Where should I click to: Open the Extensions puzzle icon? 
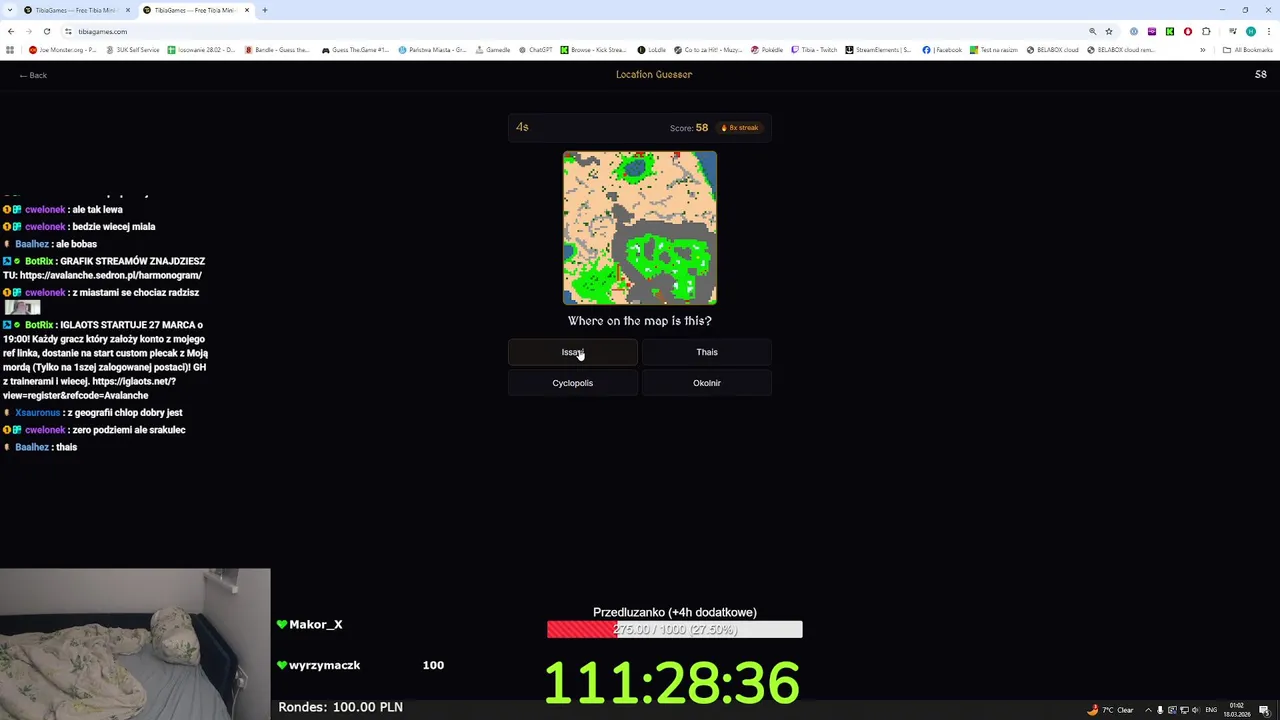point(1206,31)
